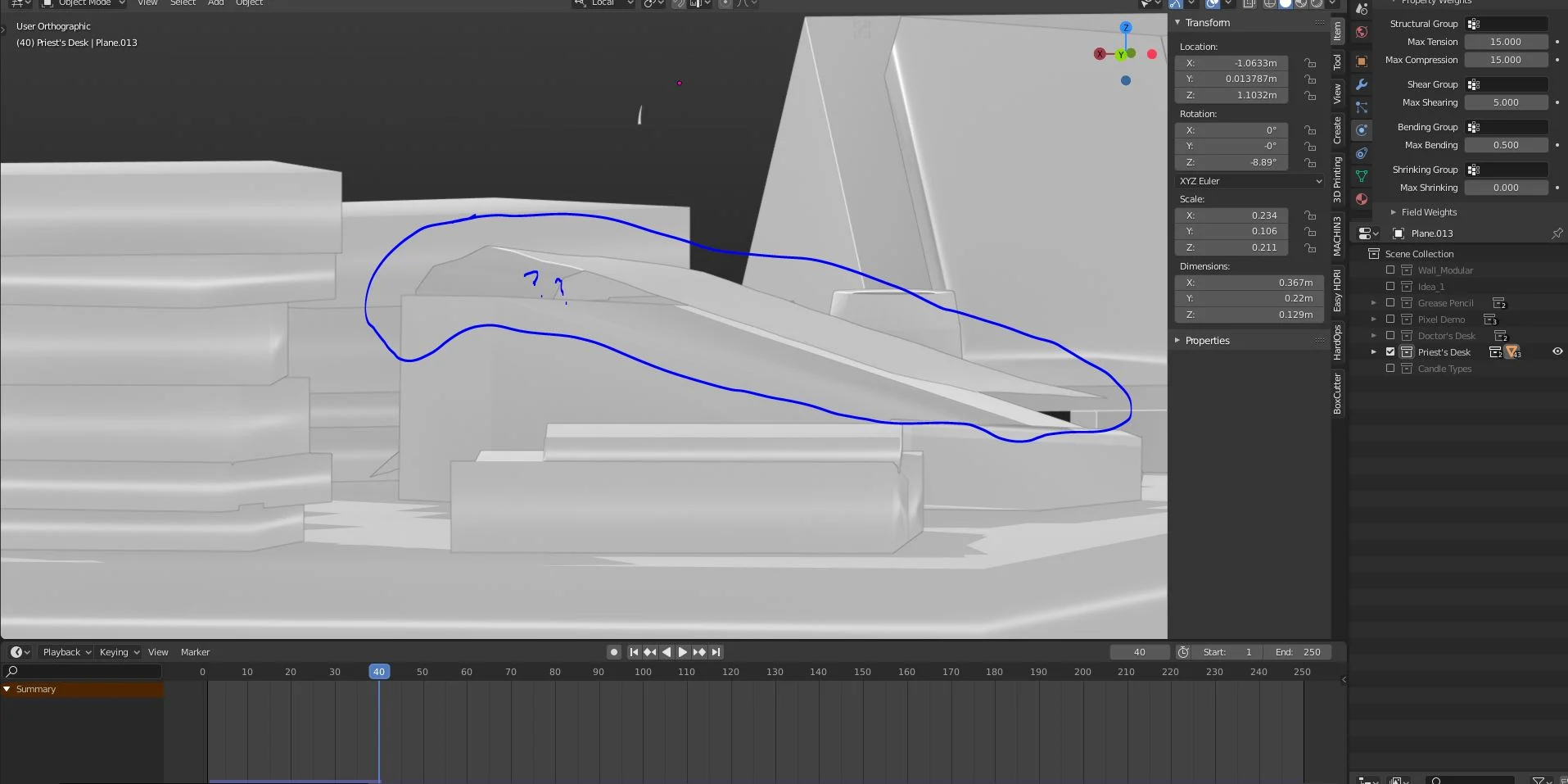Lock the Location X value
This screenshot has height=784, width=1568.
(1310, 63)
